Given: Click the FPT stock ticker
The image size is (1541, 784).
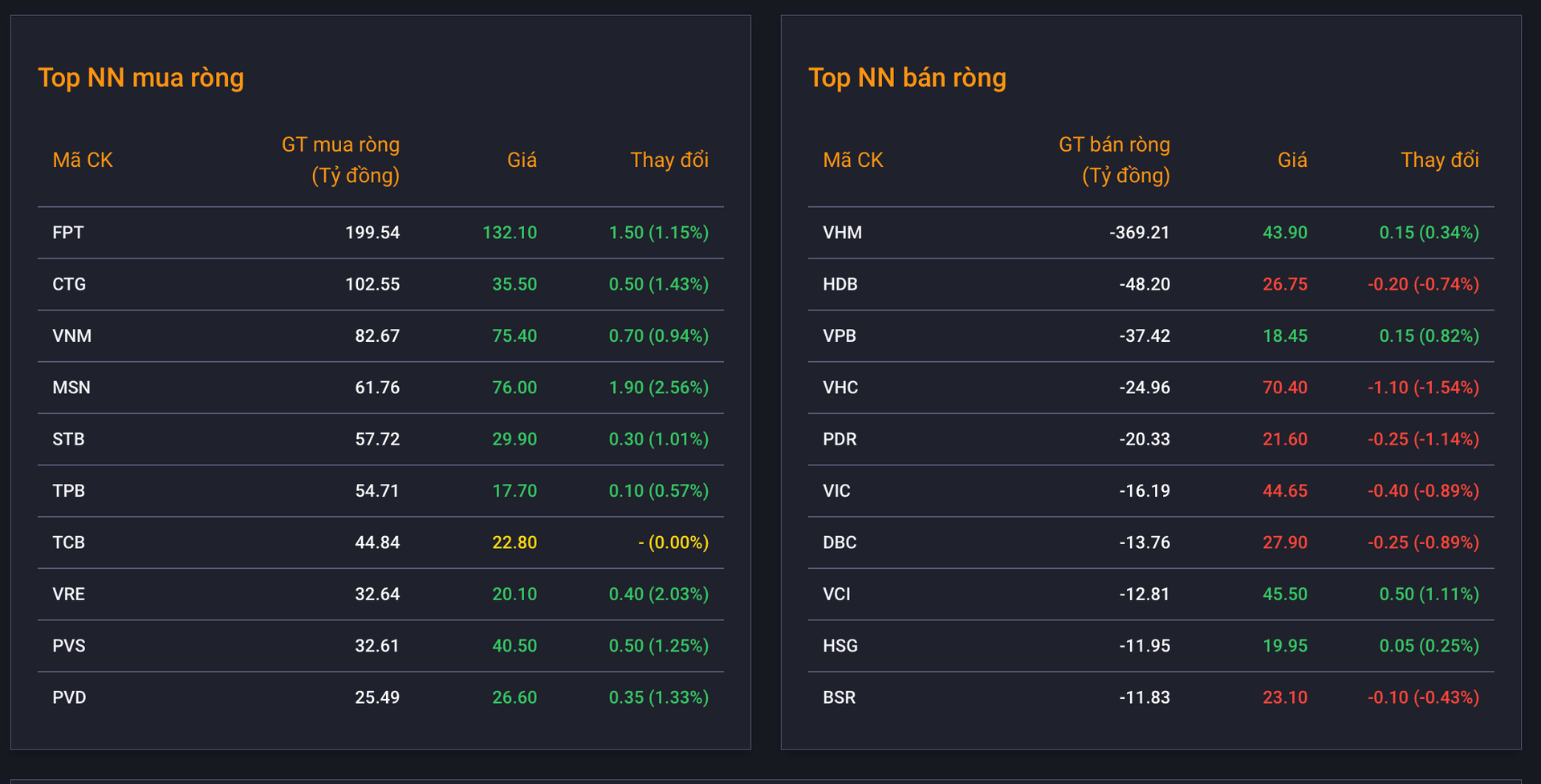Looking at the screenshot, I should pyautogui.click(x=68, y=233).
